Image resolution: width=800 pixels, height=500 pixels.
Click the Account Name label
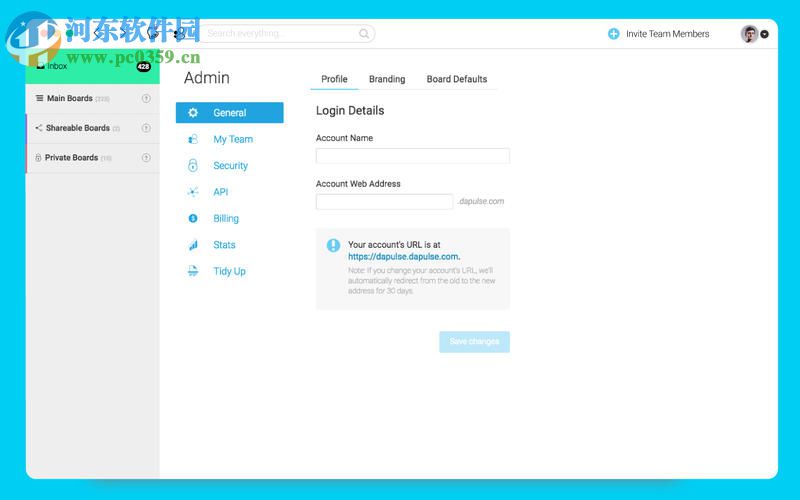point(344,138)
